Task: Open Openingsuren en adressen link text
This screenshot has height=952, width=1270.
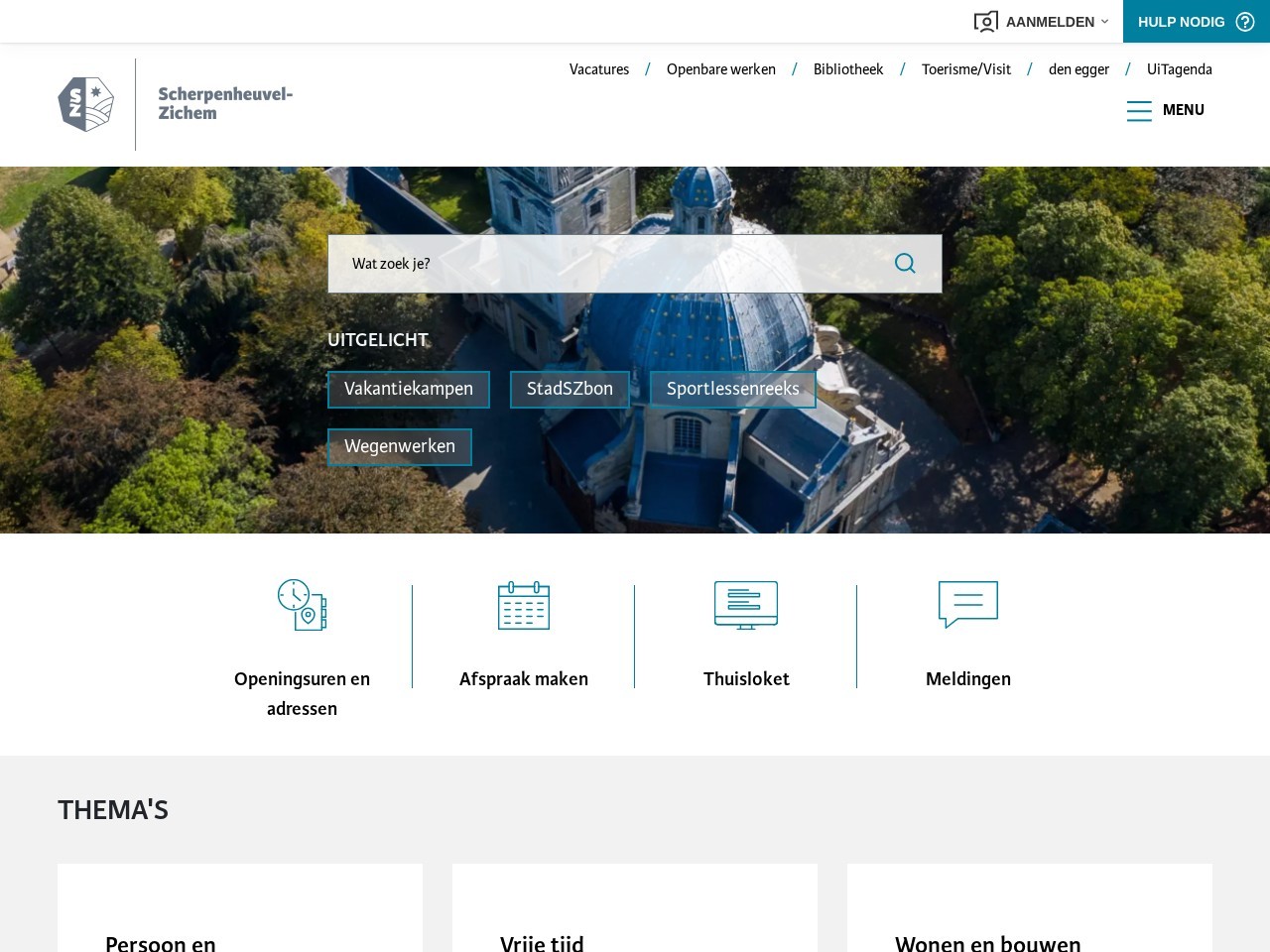Action: click(x=302, y=694)
